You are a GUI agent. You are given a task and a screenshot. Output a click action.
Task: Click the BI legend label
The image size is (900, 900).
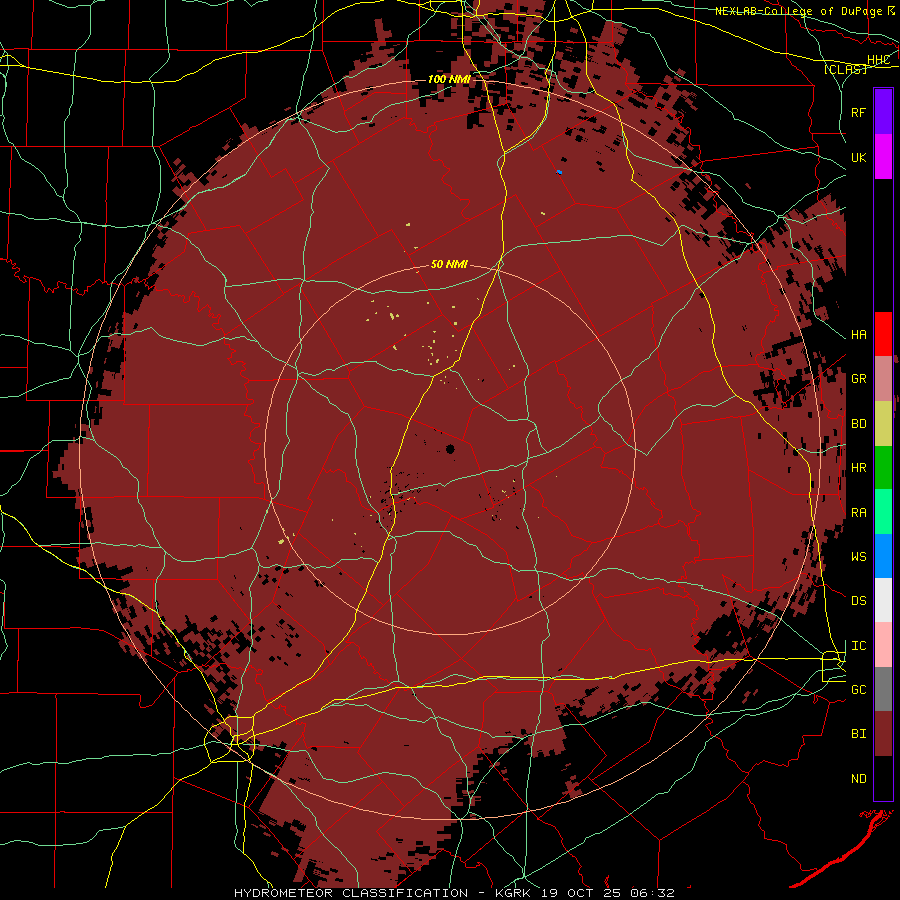(858, 734)
